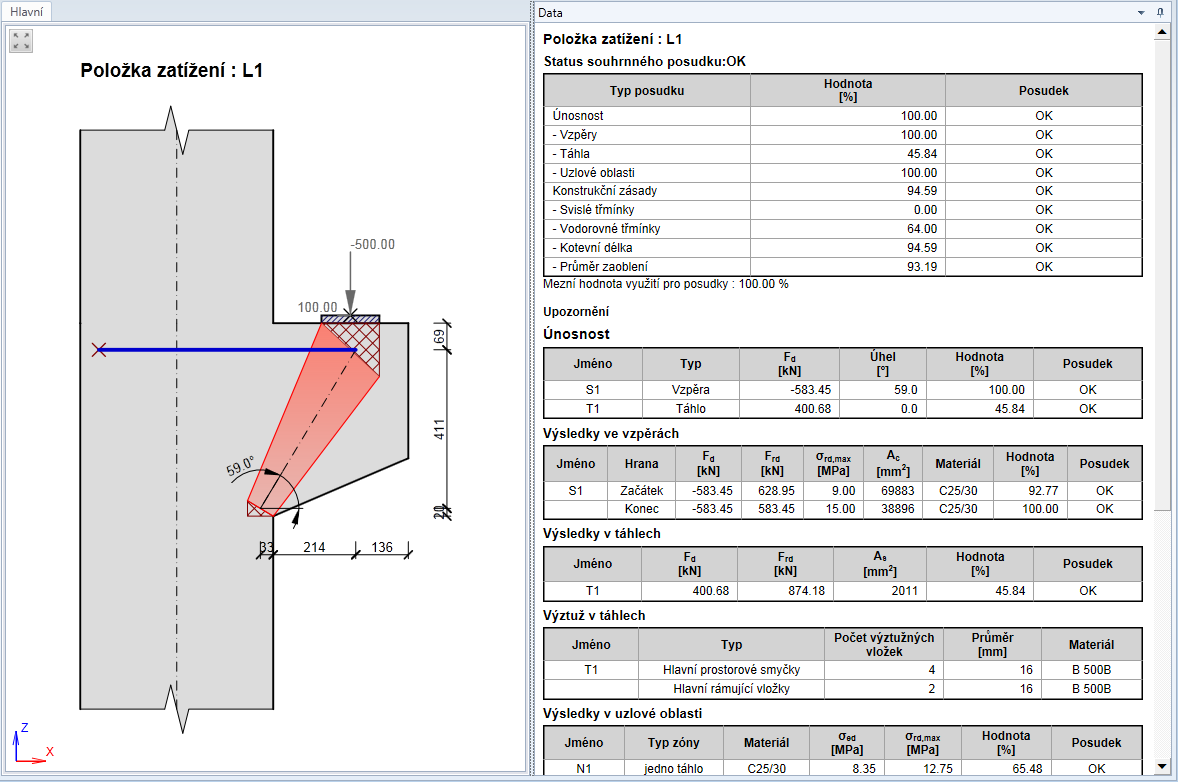Click Mezní hodnota využití pro posudky text
1178x782 pixels.
click(666, 284)
